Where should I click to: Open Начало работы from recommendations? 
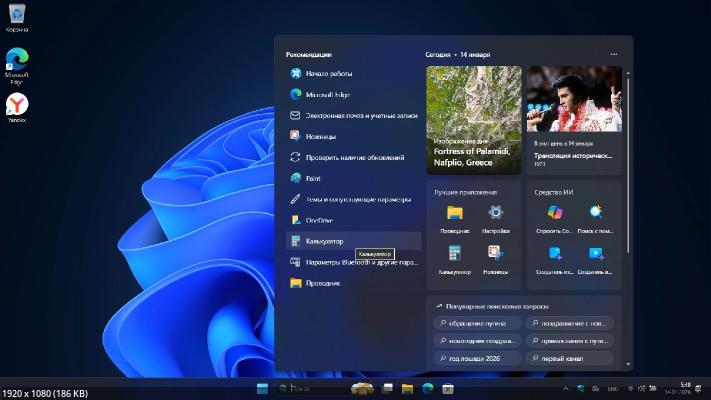(x=330, y=73)
